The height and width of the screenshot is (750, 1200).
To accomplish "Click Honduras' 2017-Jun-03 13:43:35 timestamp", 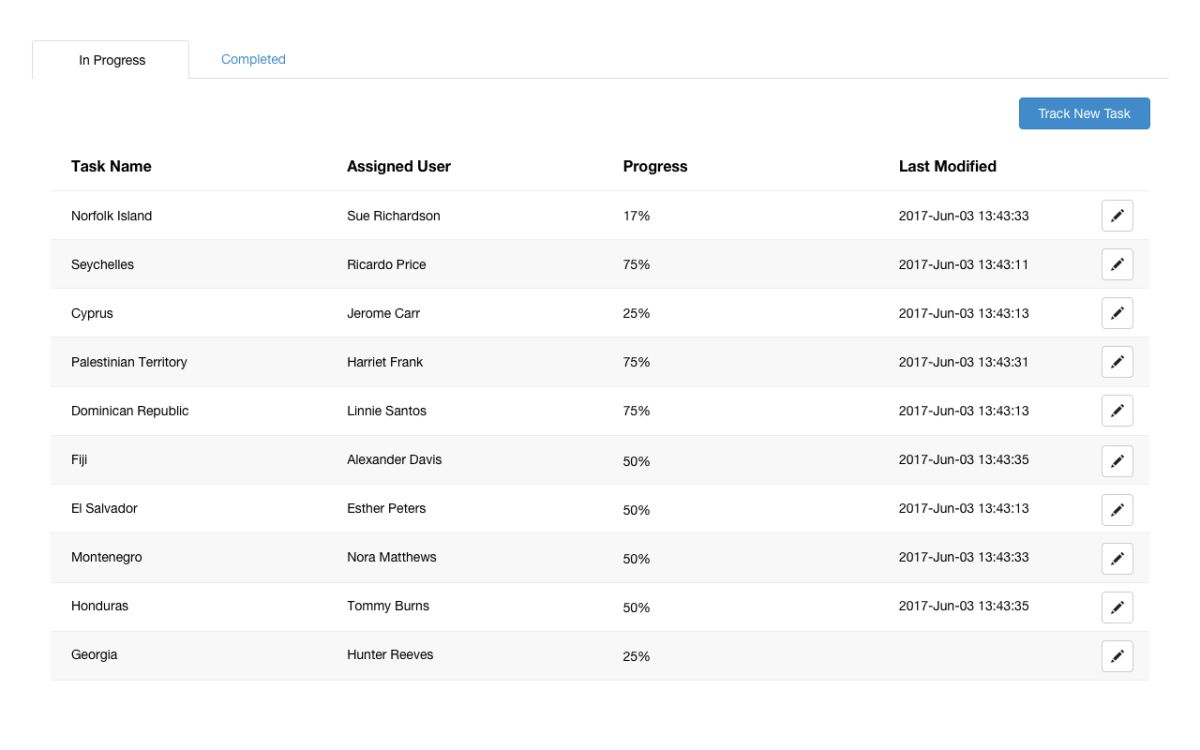I will (964, 606).
